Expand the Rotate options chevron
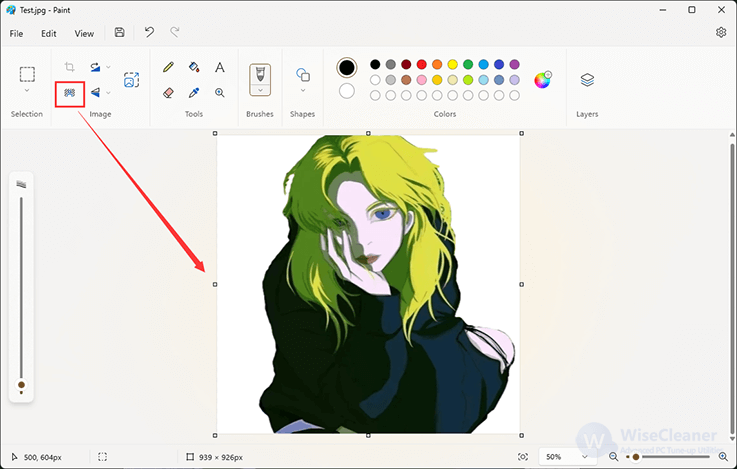This screenshot has height=469, width=737. click(108, 67)
